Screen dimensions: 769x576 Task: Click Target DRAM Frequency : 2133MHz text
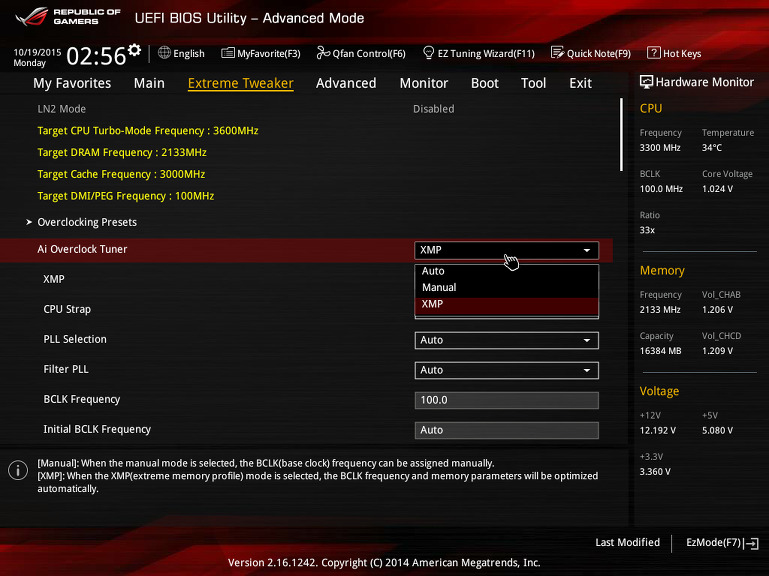pos(122,153)
